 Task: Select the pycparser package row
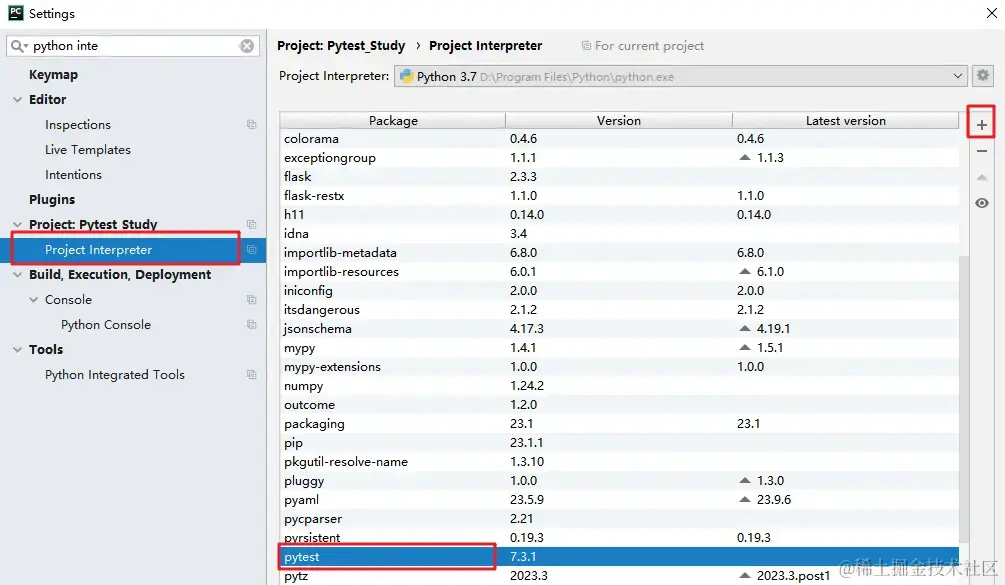pos(619,518)
